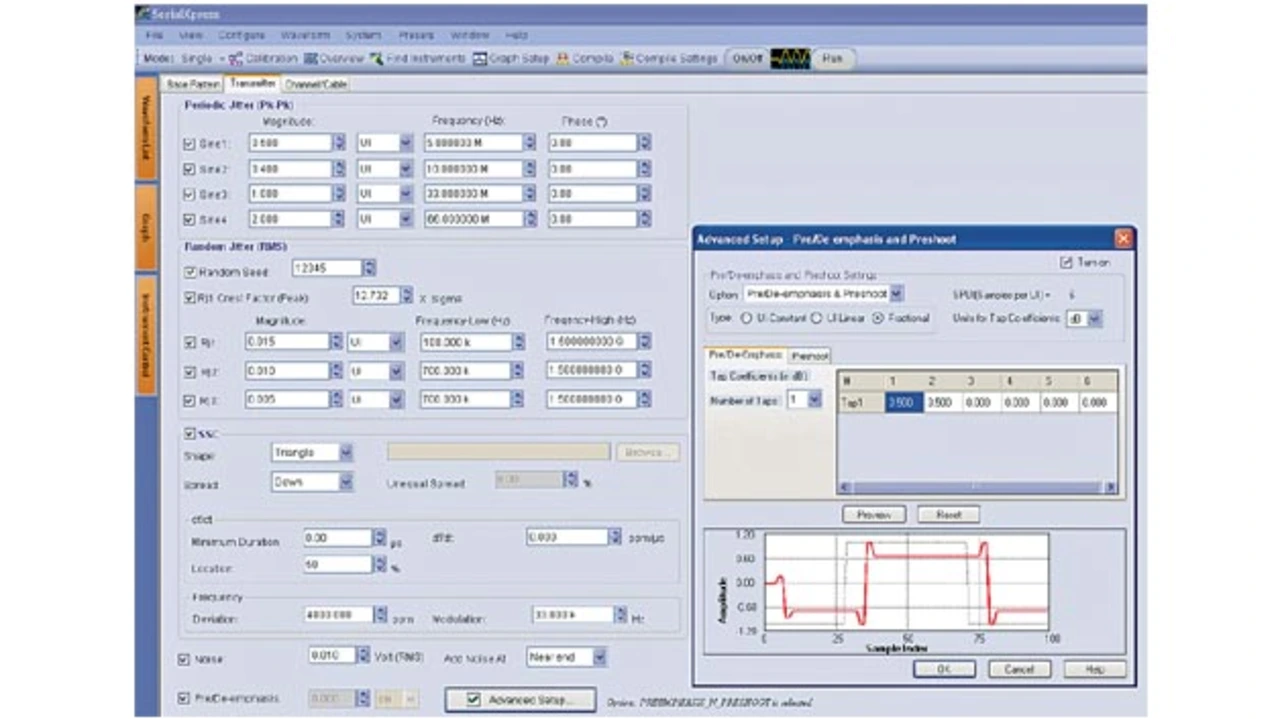Image resolution: width=1280 pixels, height=719 pixels.
Task: Toggle the Sine2 periodic jitter checkbox
Action: 190,169
